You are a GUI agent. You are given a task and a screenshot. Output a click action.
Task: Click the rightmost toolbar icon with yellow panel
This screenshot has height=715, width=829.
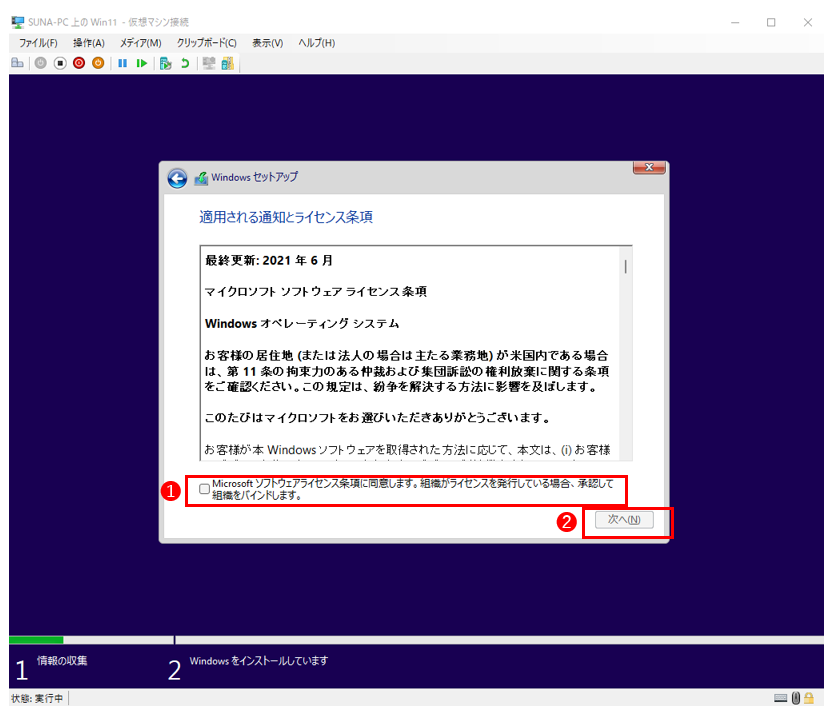(228, 63)
